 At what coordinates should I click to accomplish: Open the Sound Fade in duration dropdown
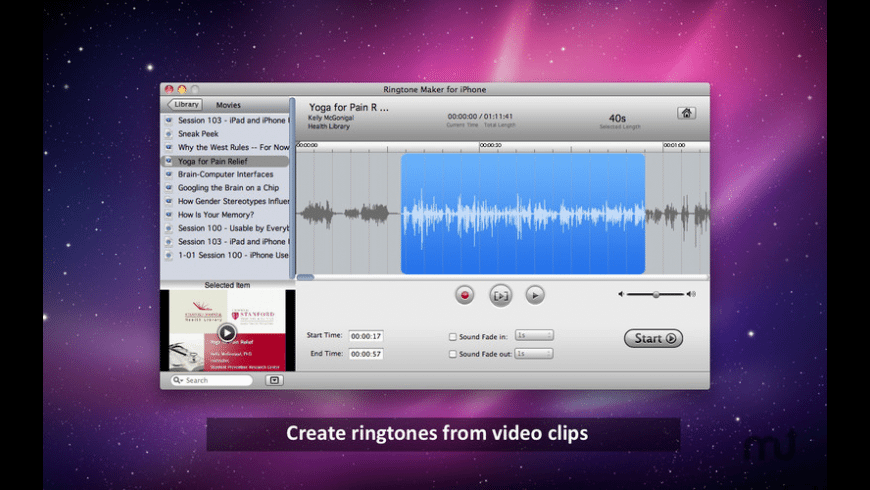tap(534, 335)
